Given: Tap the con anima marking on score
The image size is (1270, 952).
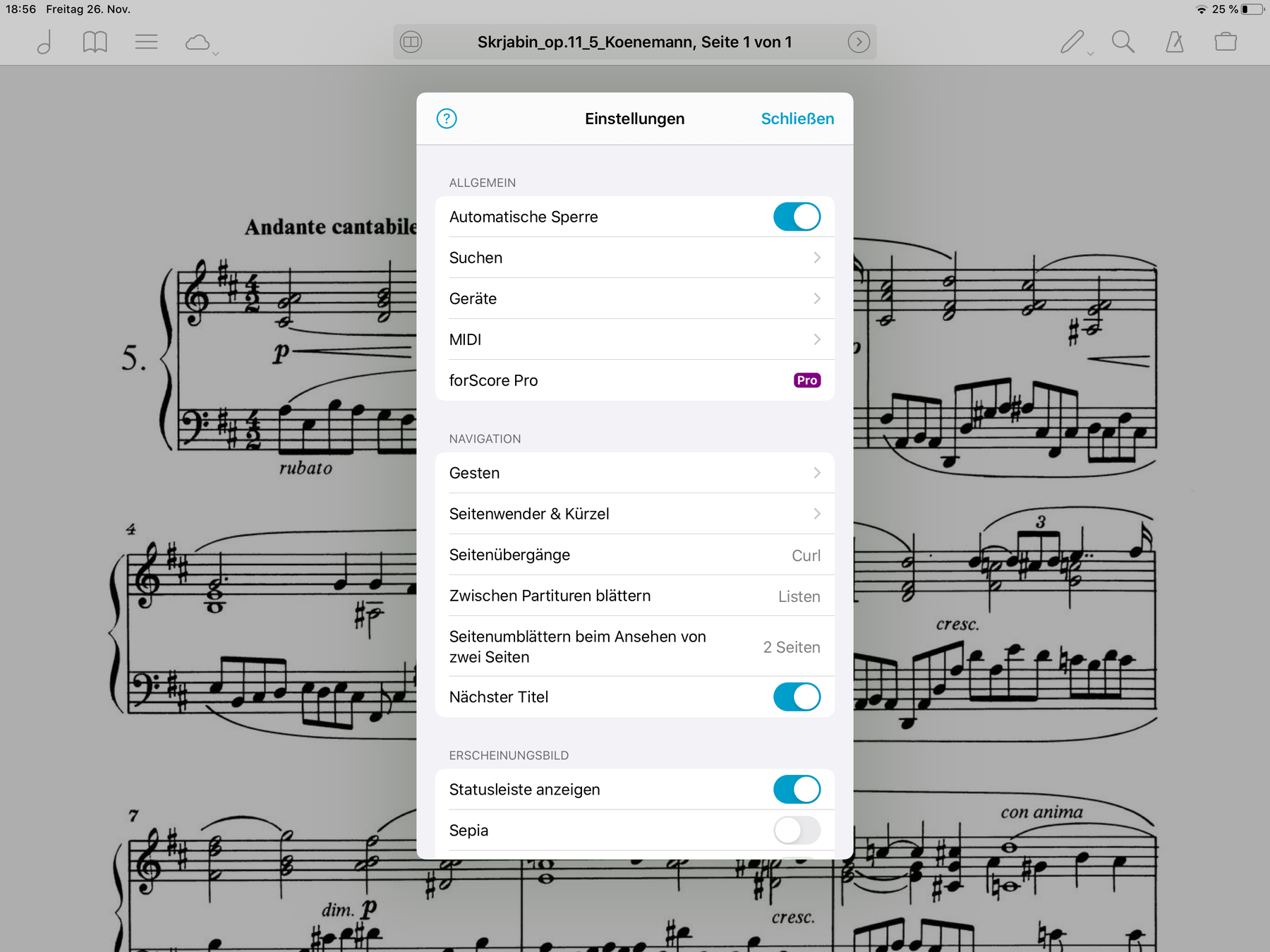Looking at the screenshot, I should (1041, 812).
